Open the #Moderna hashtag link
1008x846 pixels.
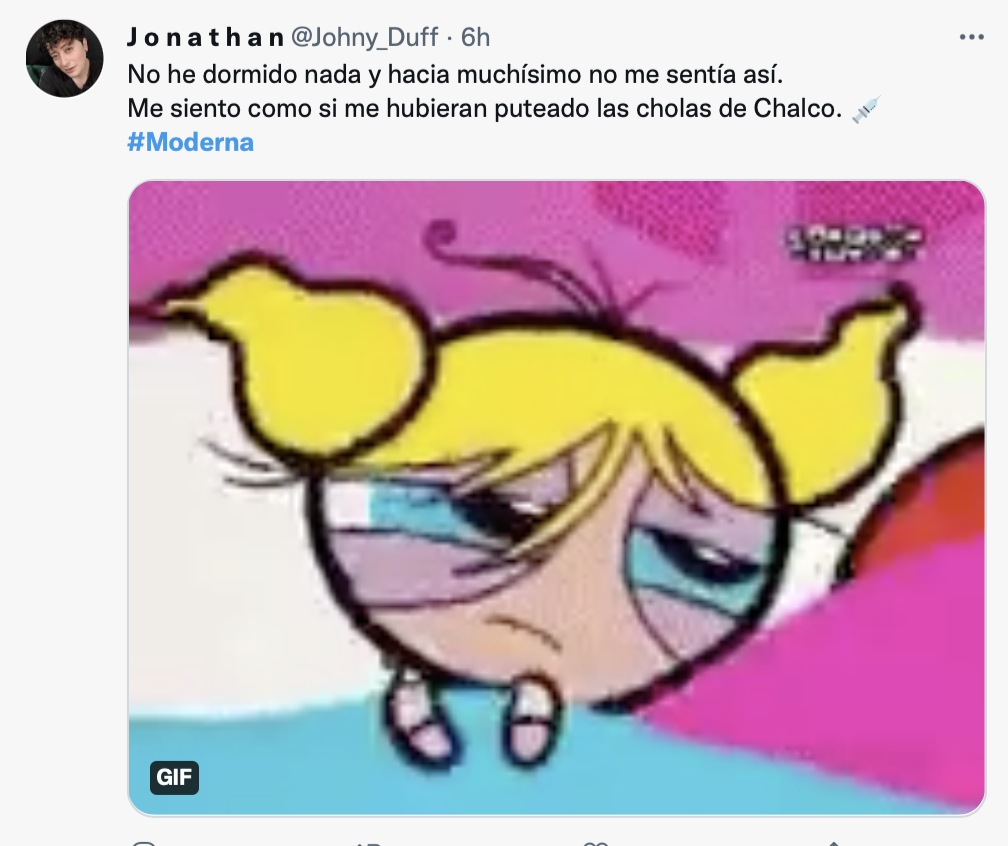tap(190, 142)
